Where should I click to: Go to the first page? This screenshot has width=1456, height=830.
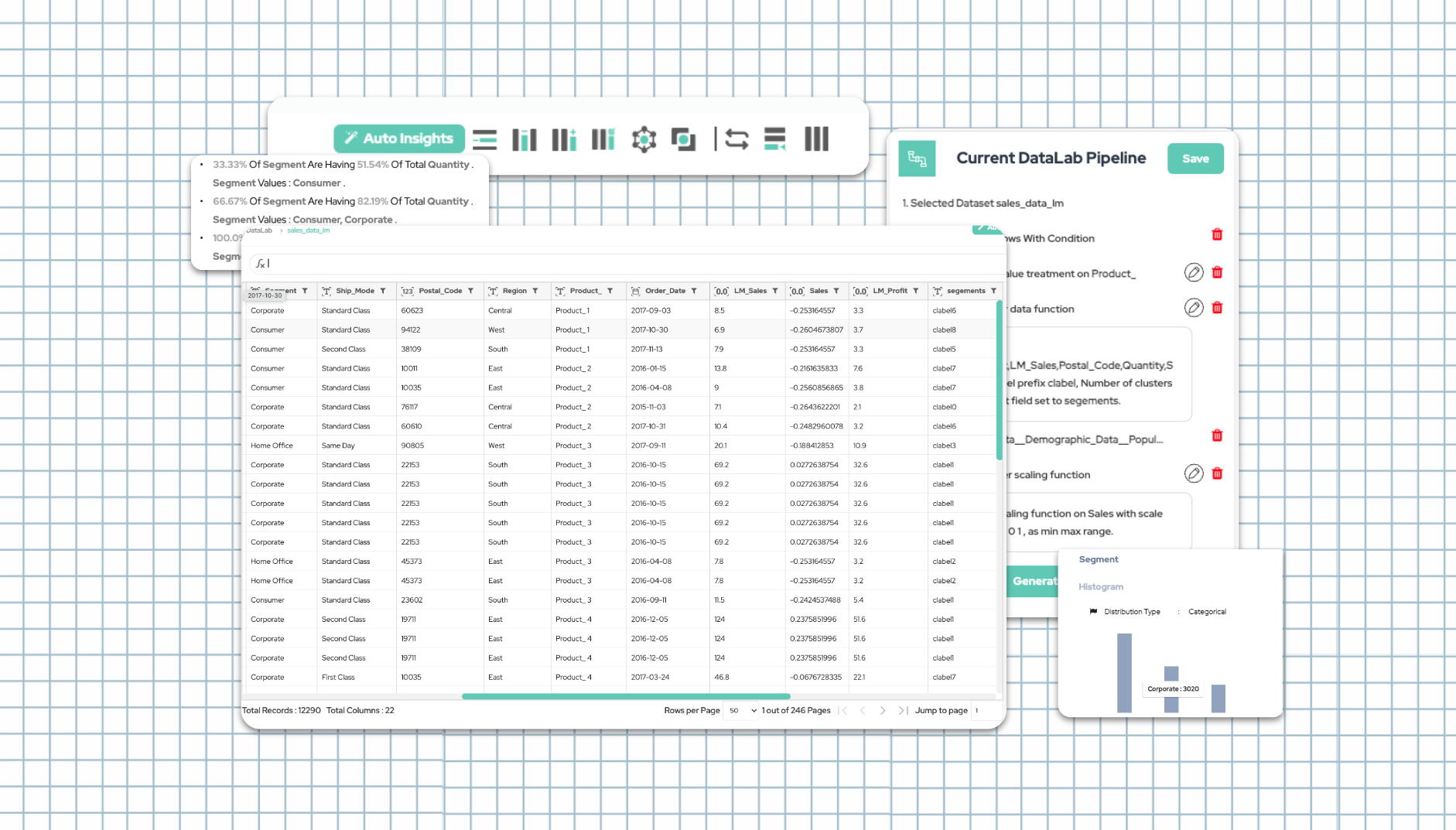pos(843,710)
